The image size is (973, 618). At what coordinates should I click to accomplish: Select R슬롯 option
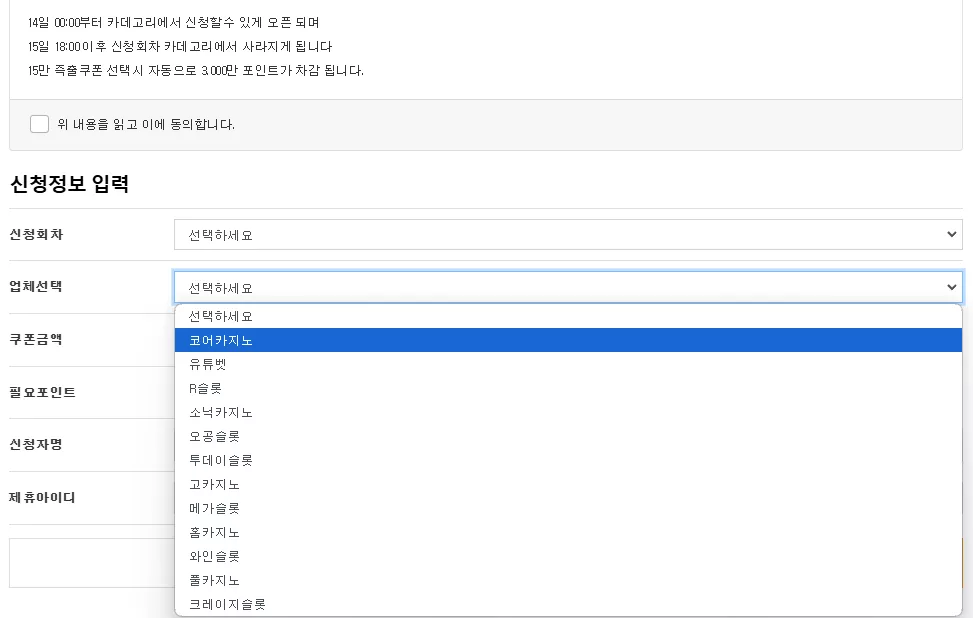click(x=568, y=388)
